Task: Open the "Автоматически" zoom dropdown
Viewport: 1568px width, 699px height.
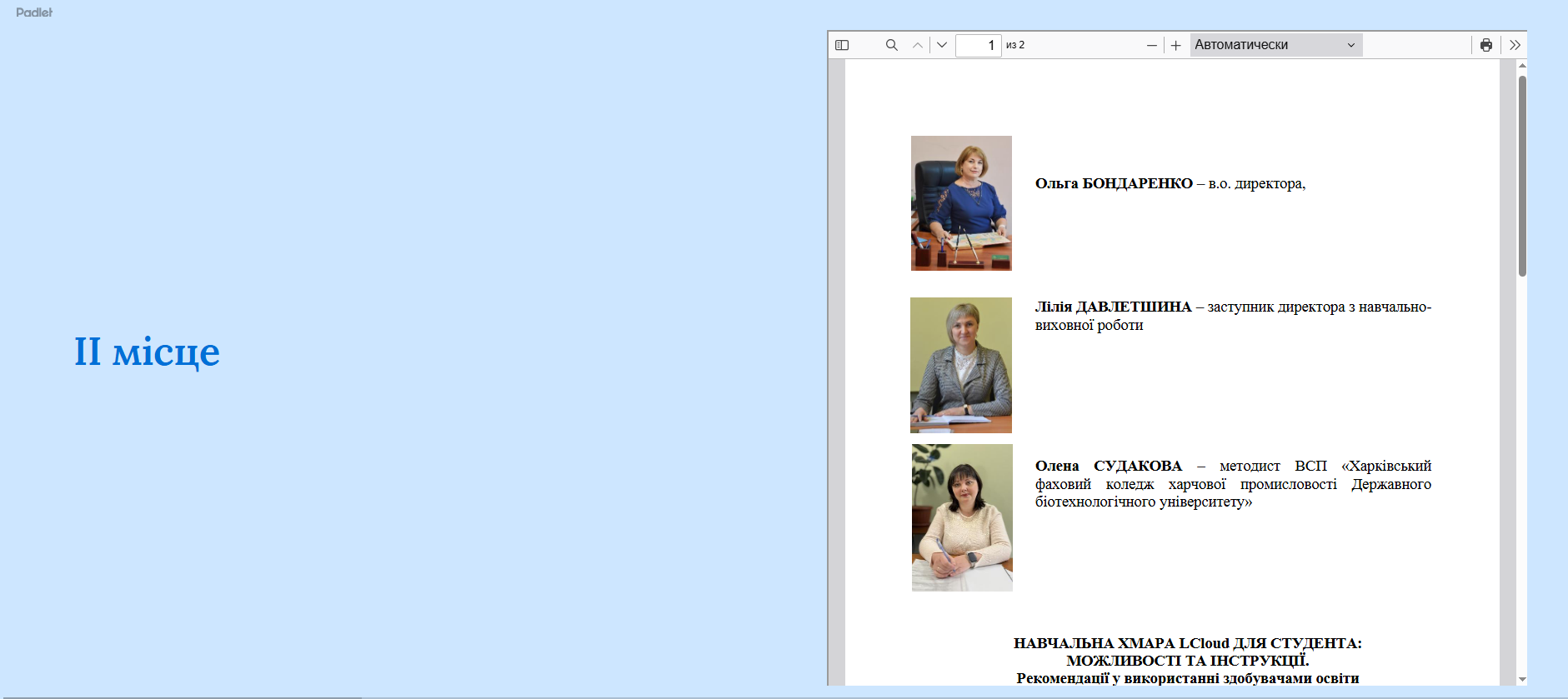Action: coord(1275,45)
